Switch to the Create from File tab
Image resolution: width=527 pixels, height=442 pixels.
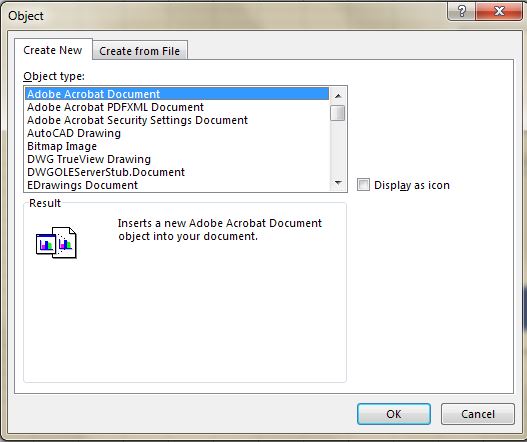139,51
